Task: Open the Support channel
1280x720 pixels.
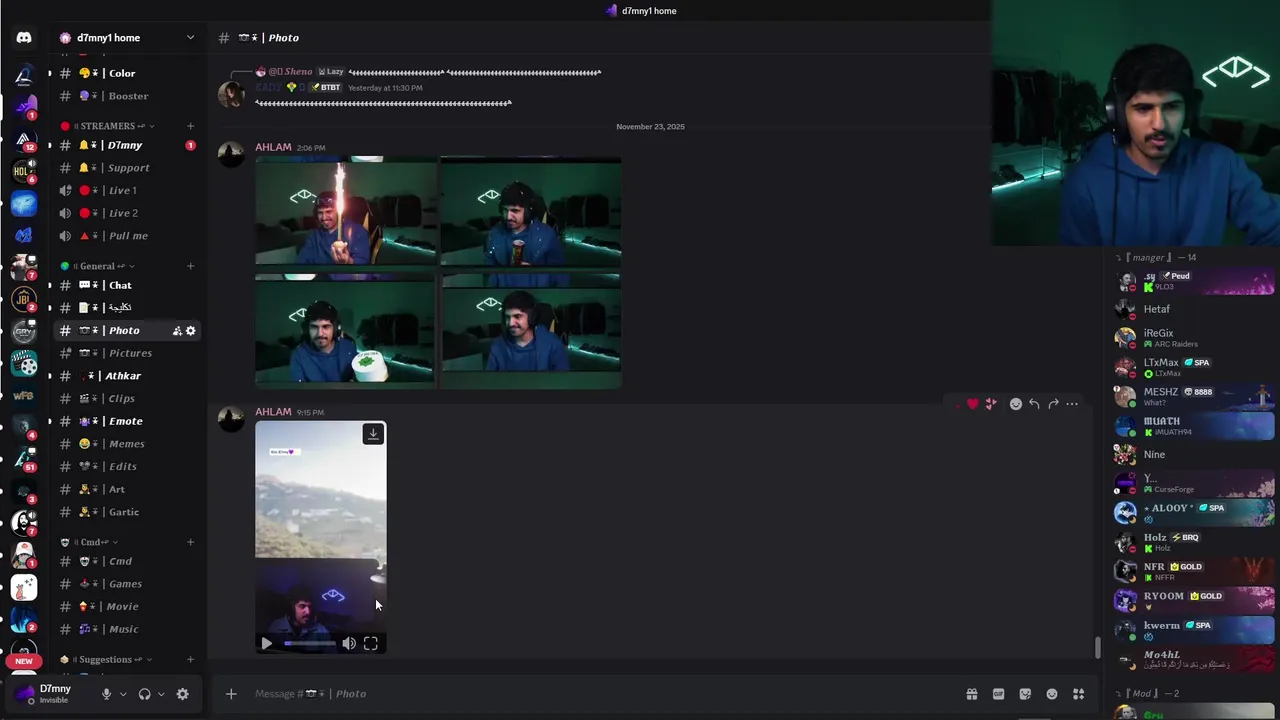Action: click(127, 168)
